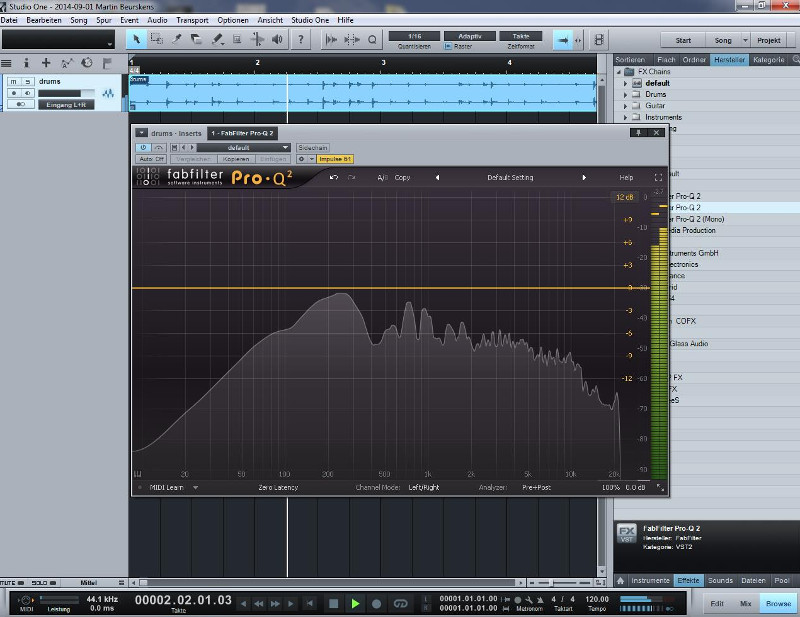
Task: Open the Mix view button
Action: pyautogui.click(x=745, y=604)
